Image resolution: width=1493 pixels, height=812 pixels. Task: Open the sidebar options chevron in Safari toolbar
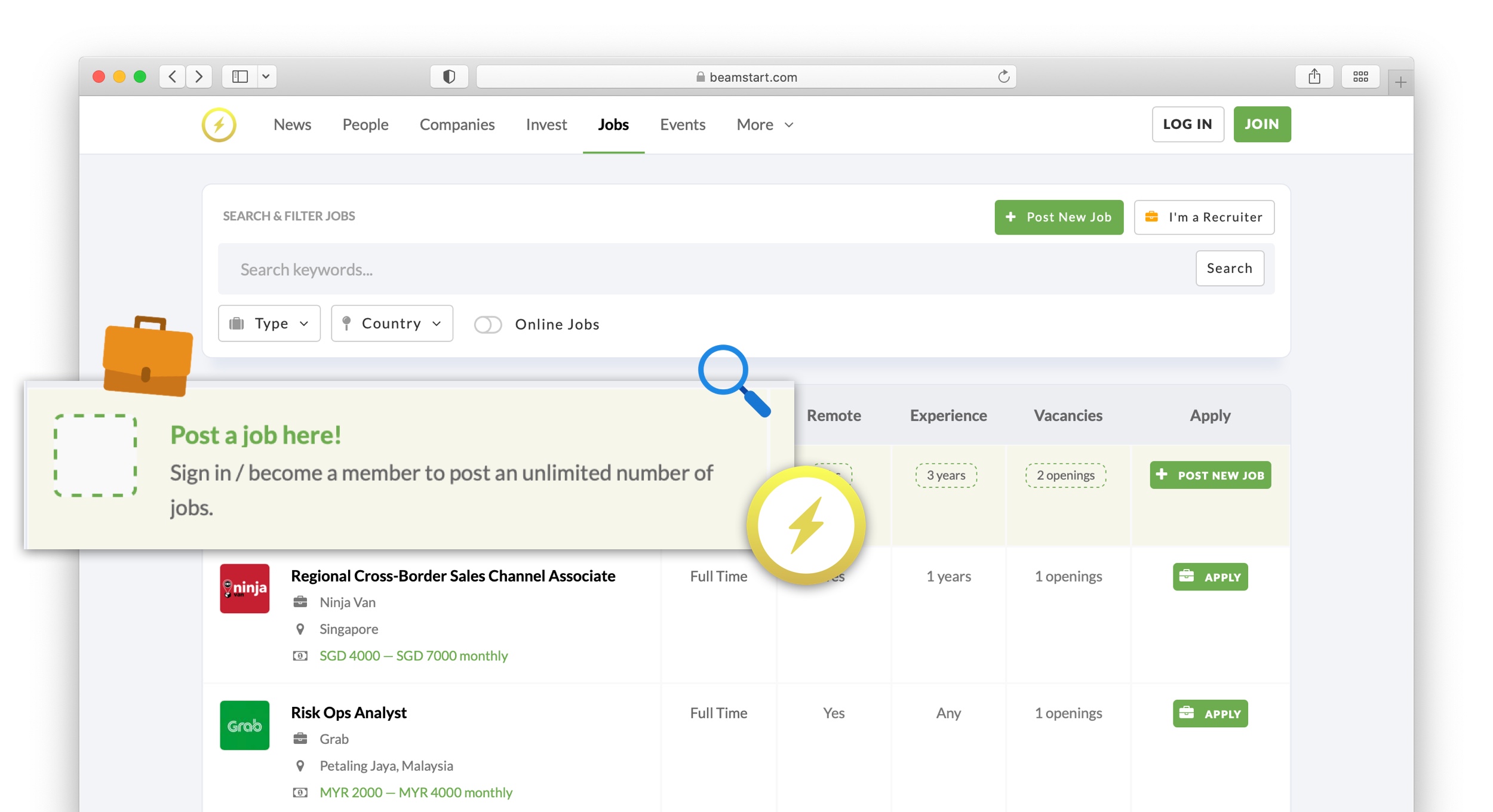266,76
